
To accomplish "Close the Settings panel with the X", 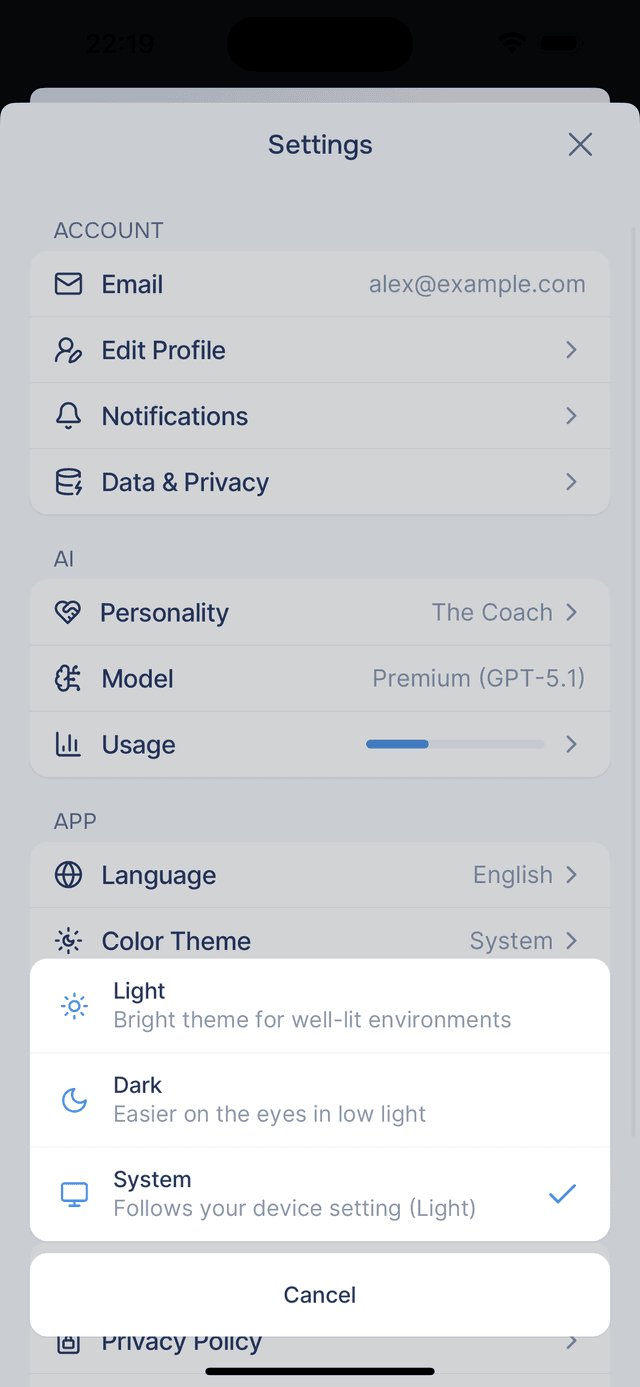I will (580, 144).
